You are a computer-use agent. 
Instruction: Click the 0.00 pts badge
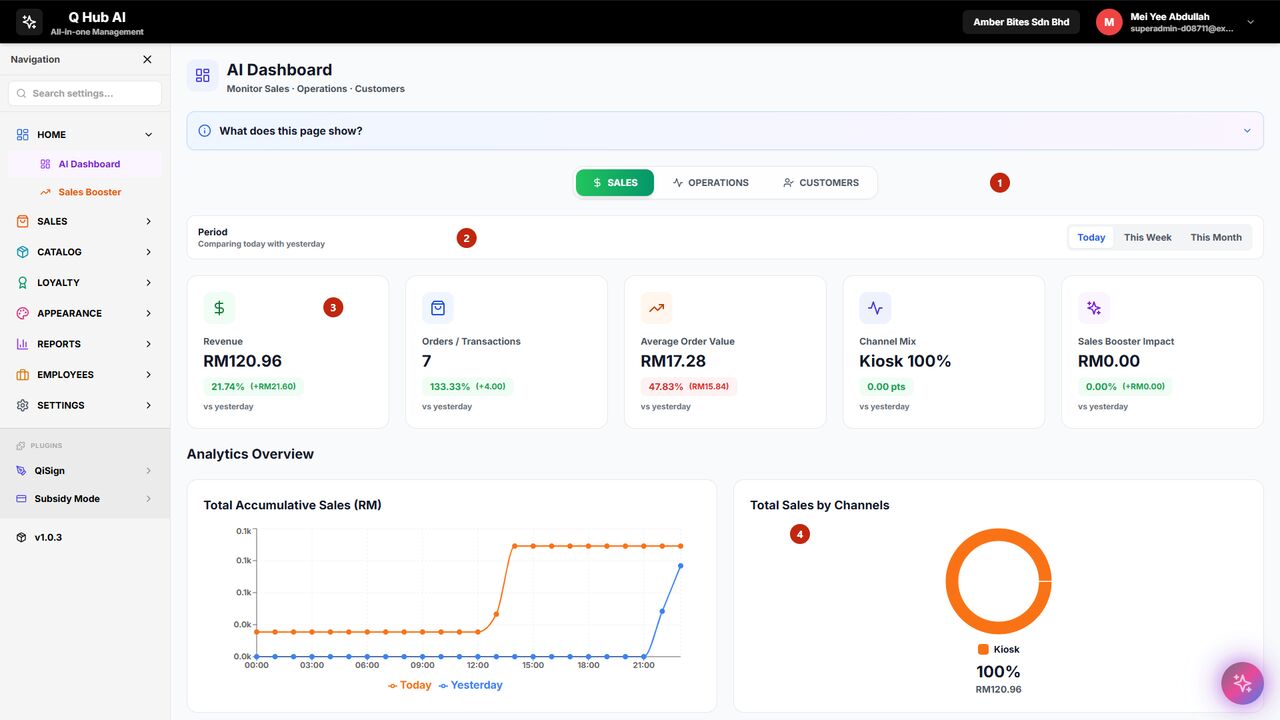coord(886,386)
